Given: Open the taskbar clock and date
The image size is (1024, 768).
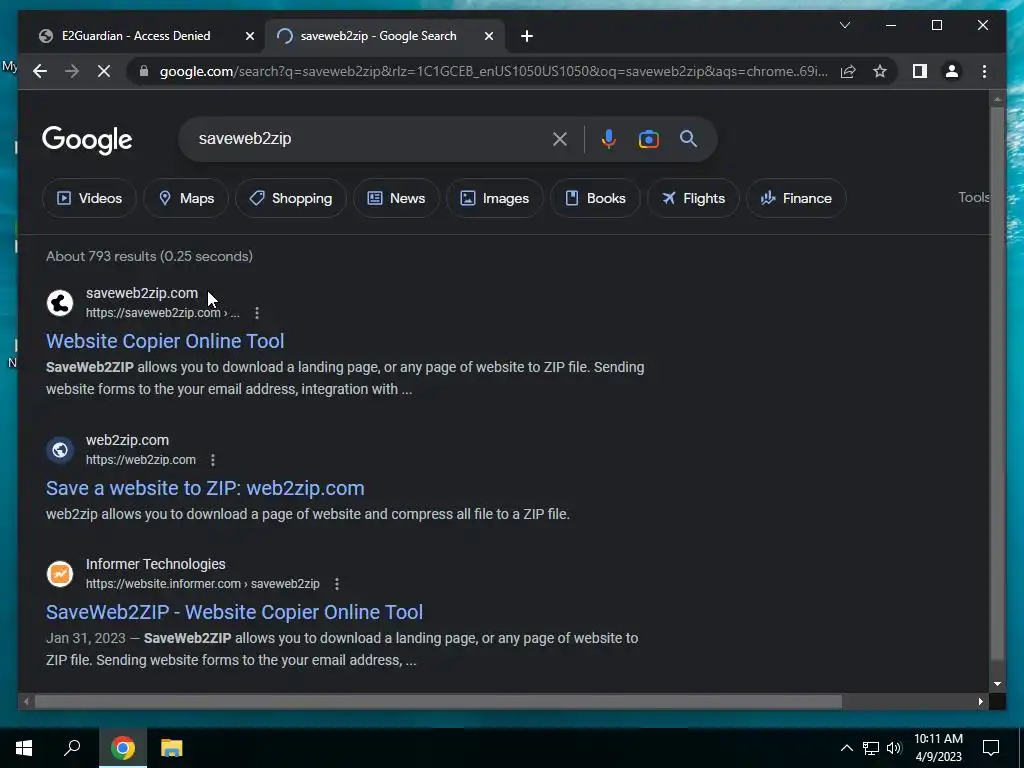Looking at the screenshot, I should [x=938, y=748].
